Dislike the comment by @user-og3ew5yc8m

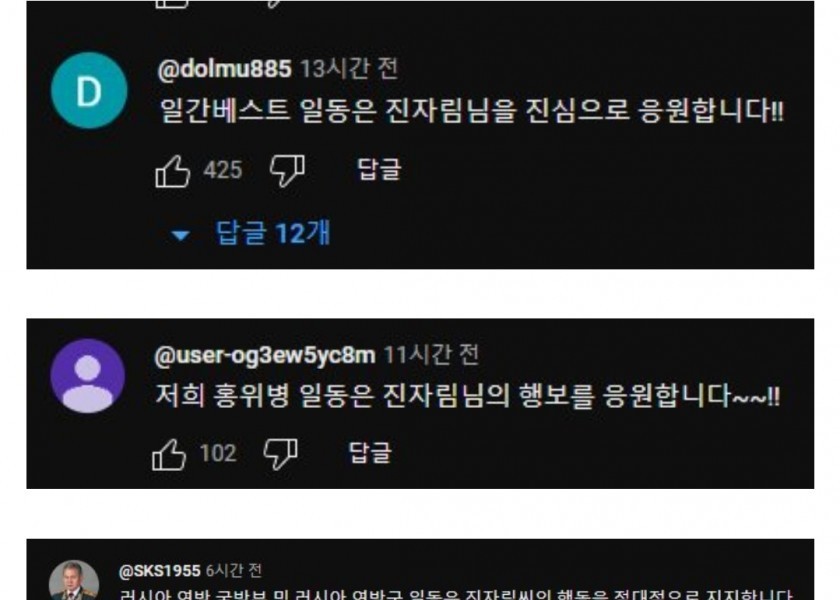pos(281,454)
